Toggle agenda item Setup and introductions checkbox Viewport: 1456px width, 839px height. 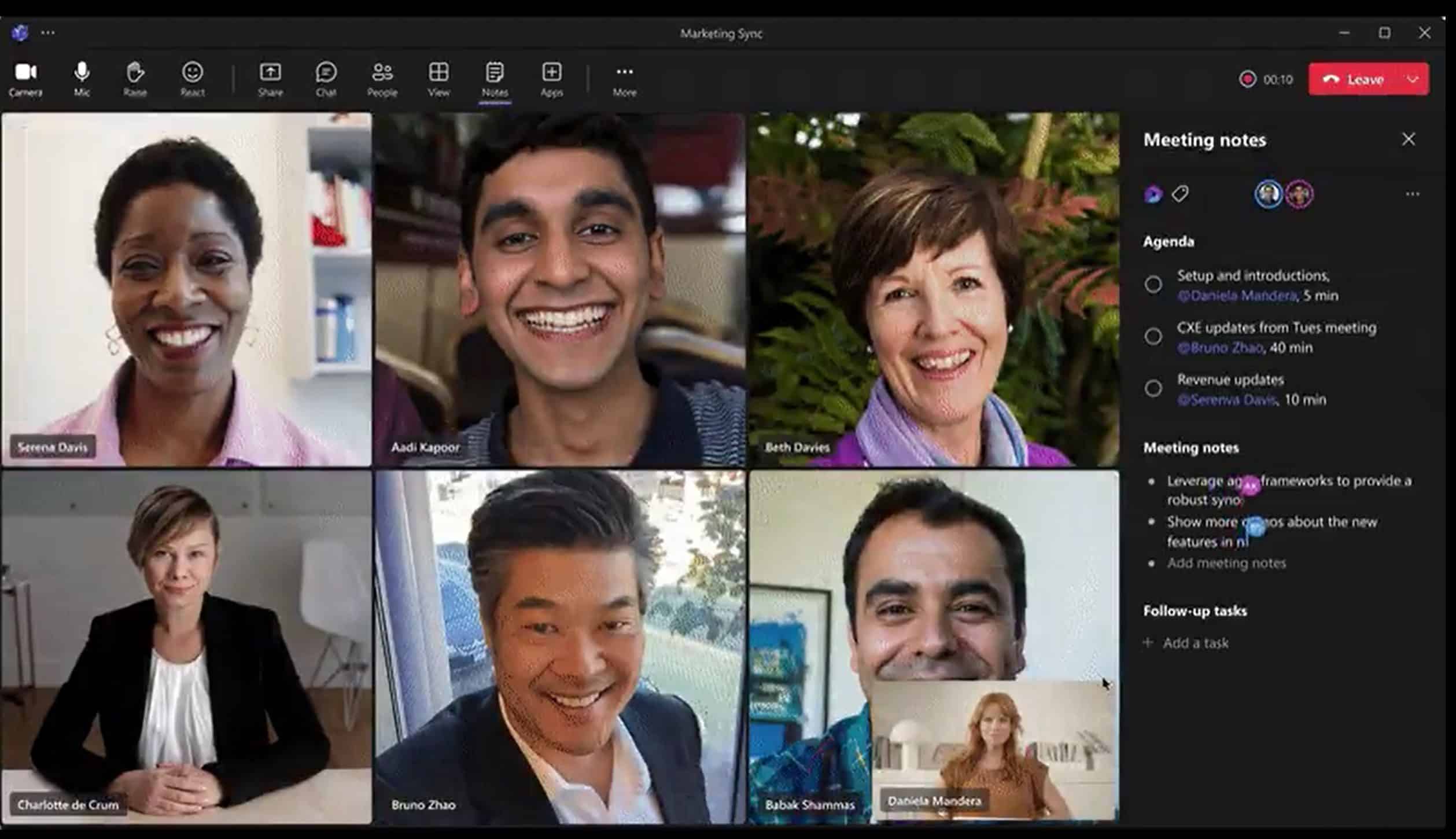tap(1152, 284)
